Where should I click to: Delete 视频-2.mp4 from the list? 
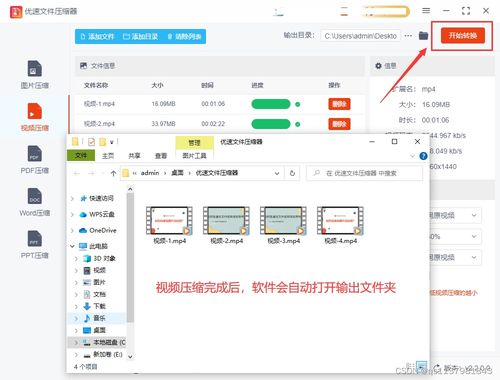point(339,124)
